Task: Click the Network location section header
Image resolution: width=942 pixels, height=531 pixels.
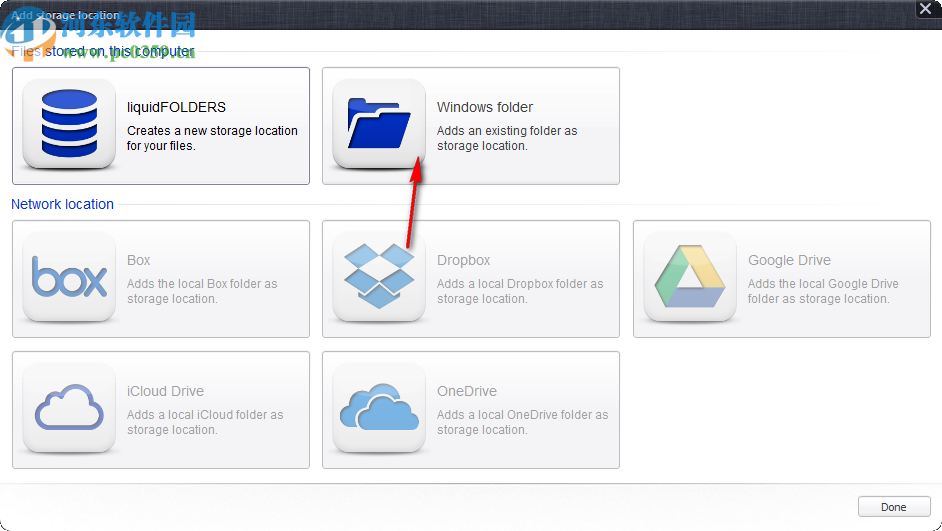Action: point(62,204)
